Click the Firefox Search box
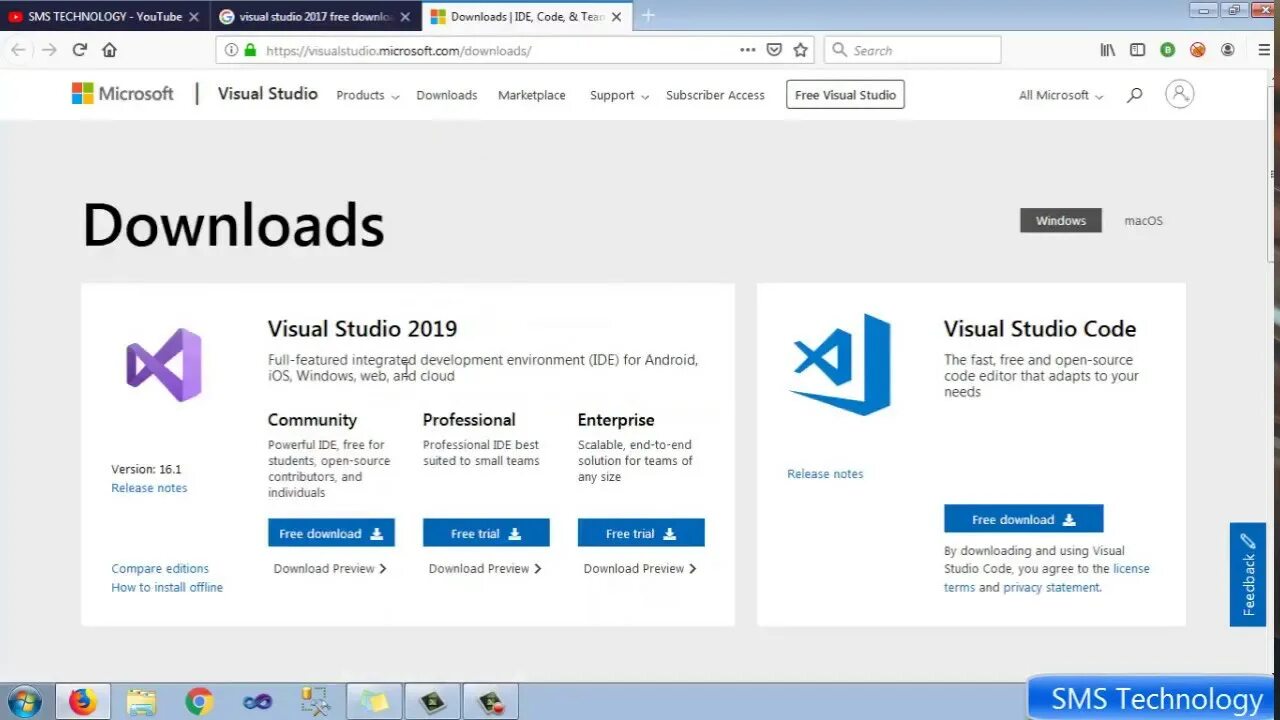 (912, 50)
